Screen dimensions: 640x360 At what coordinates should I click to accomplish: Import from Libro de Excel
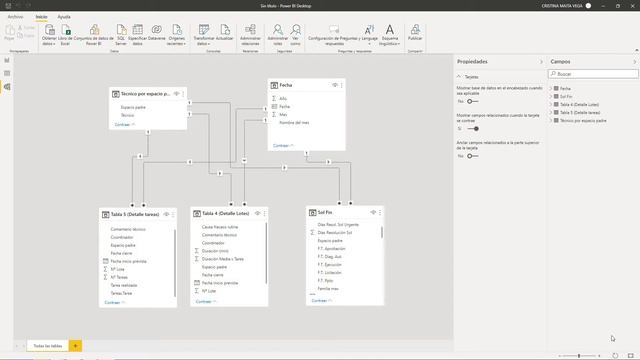click(x=65, y=35)
